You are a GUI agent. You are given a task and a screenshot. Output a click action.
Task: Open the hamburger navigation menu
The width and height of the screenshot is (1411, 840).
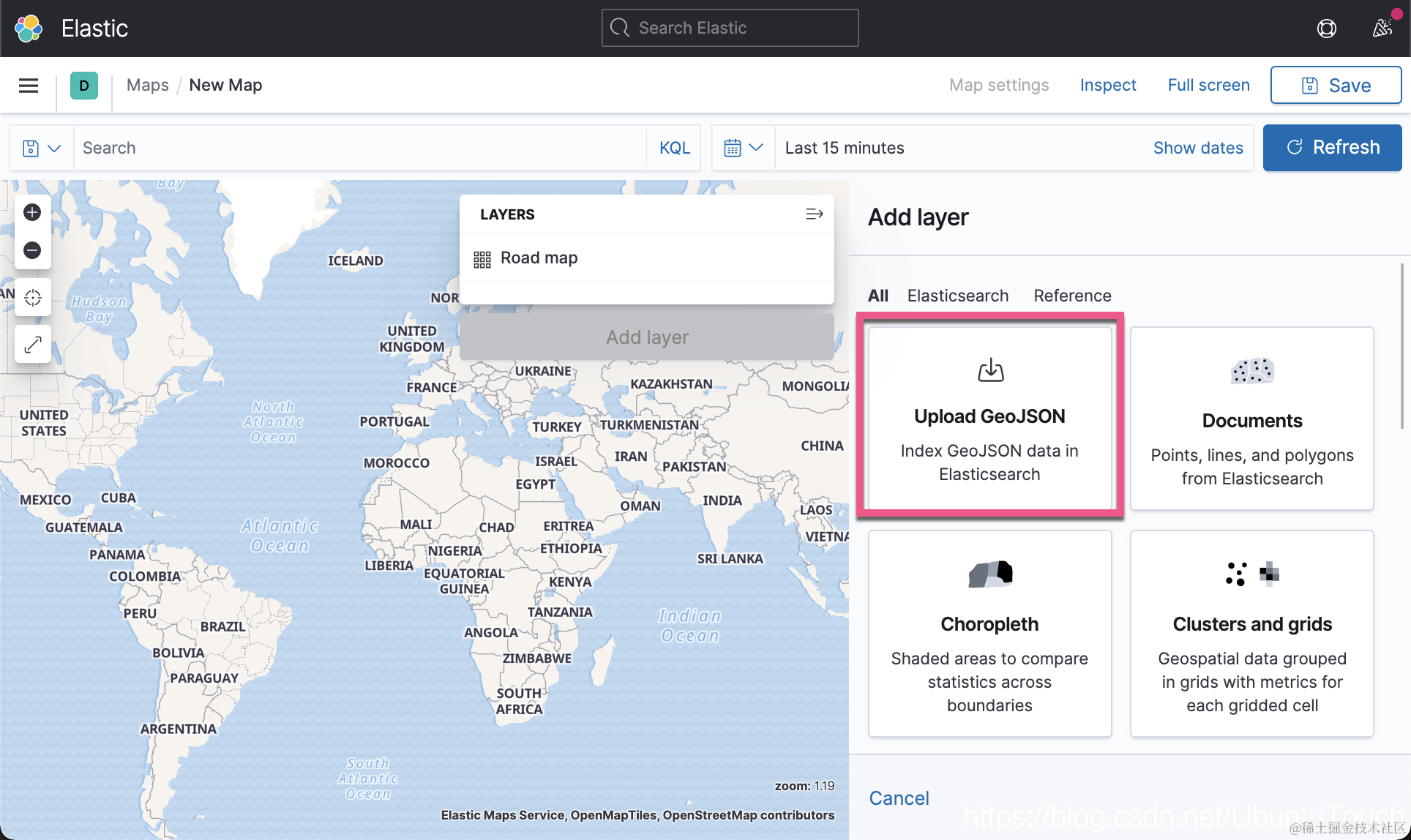tap(29, 86)
